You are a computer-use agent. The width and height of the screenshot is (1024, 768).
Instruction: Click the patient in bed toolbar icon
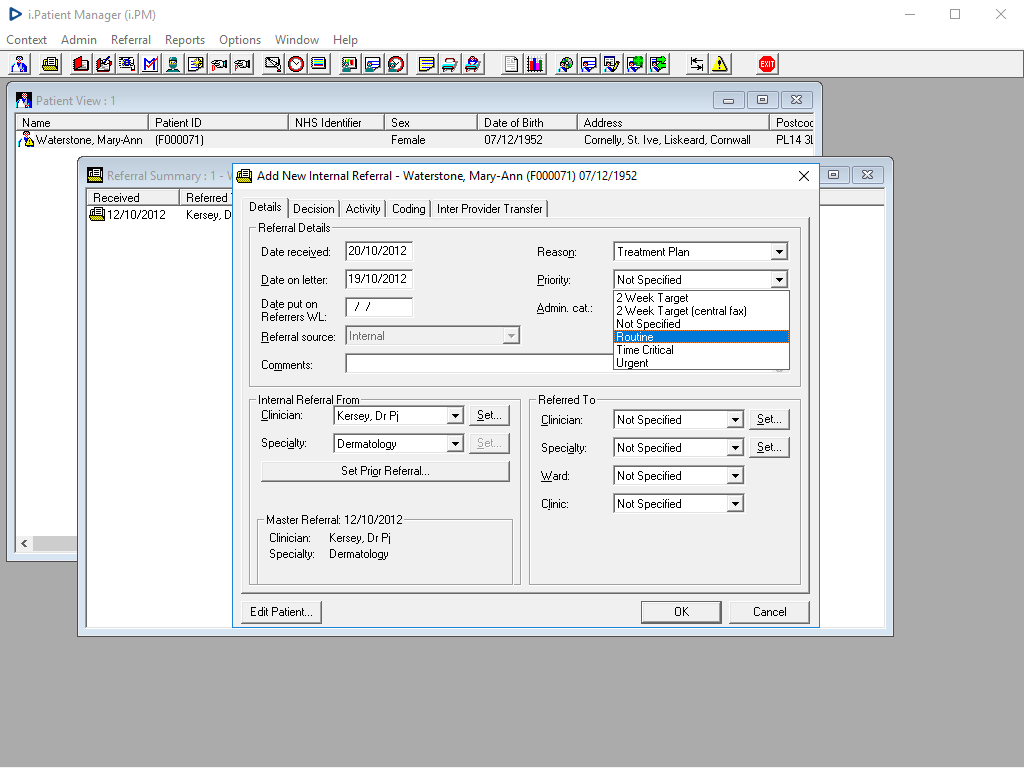pos(473,64)
